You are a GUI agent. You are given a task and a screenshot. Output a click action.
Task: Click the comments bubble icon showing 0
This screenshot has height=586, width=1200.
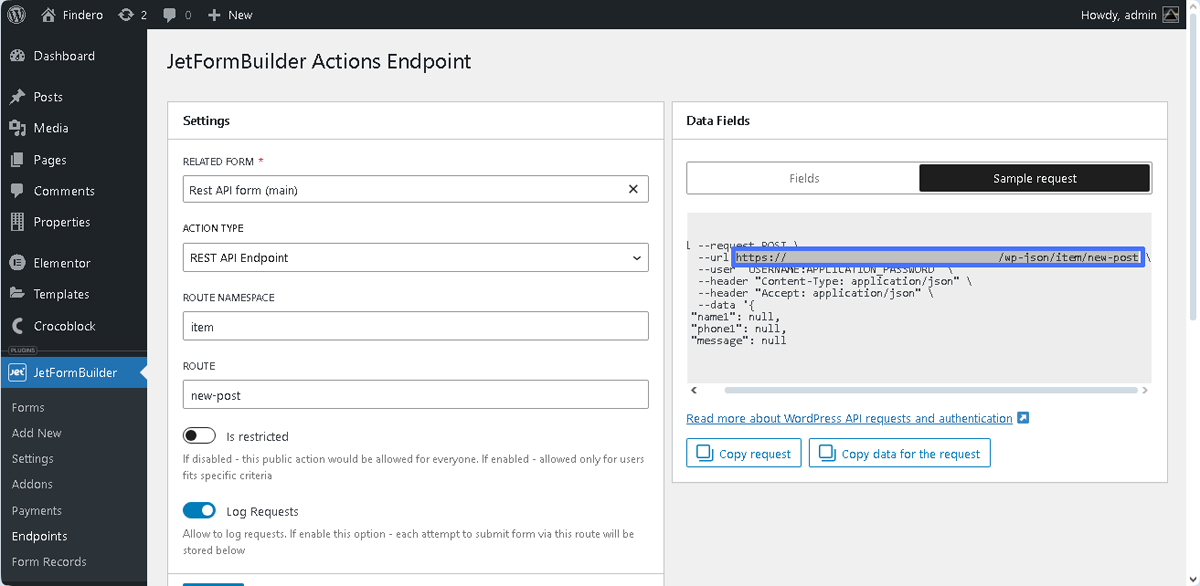[x=172, y=14]
